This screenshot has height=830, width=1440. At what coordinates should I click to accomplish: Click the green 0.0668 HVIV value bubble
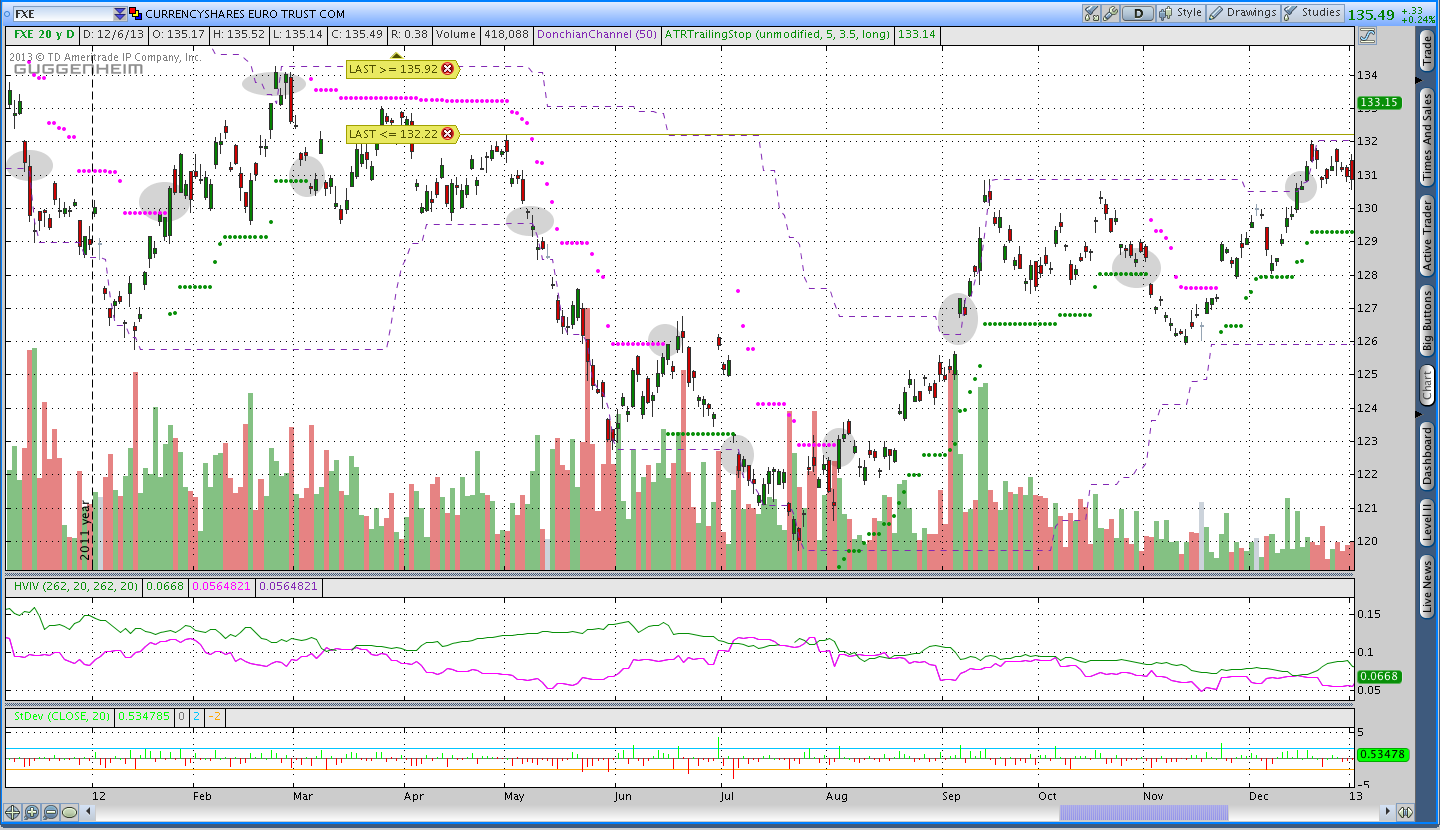(x=1378, y=677)
